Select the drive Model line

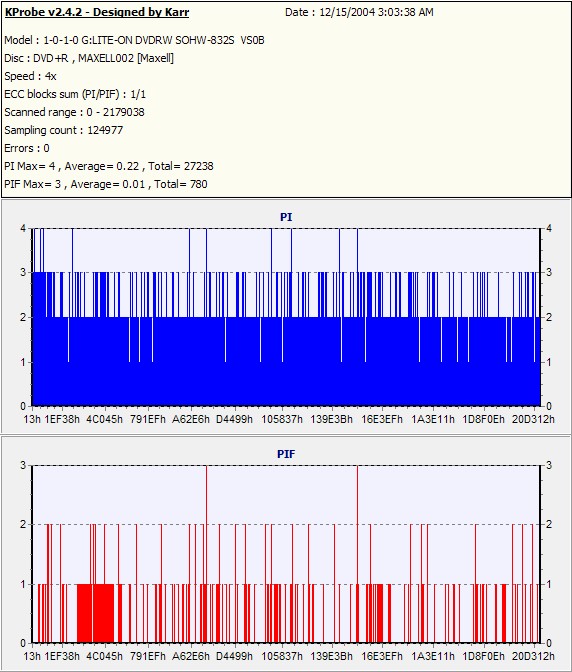134,40
